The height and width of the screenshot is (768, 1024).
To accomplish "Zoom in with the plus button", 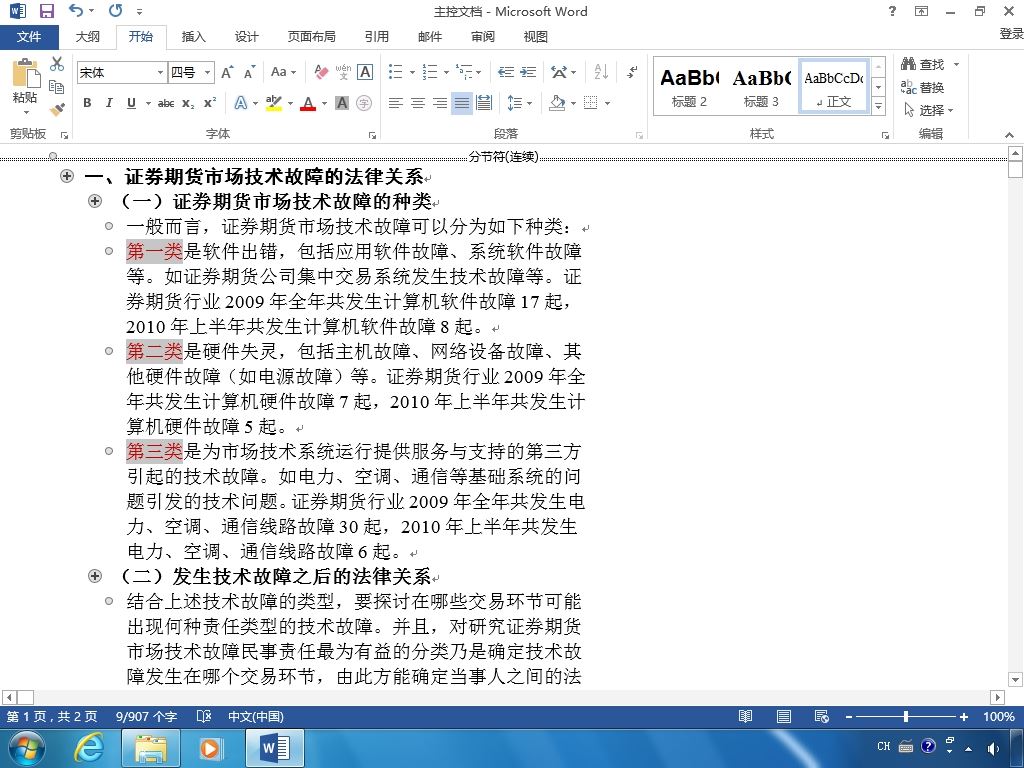I will click(x=964, y=716).
